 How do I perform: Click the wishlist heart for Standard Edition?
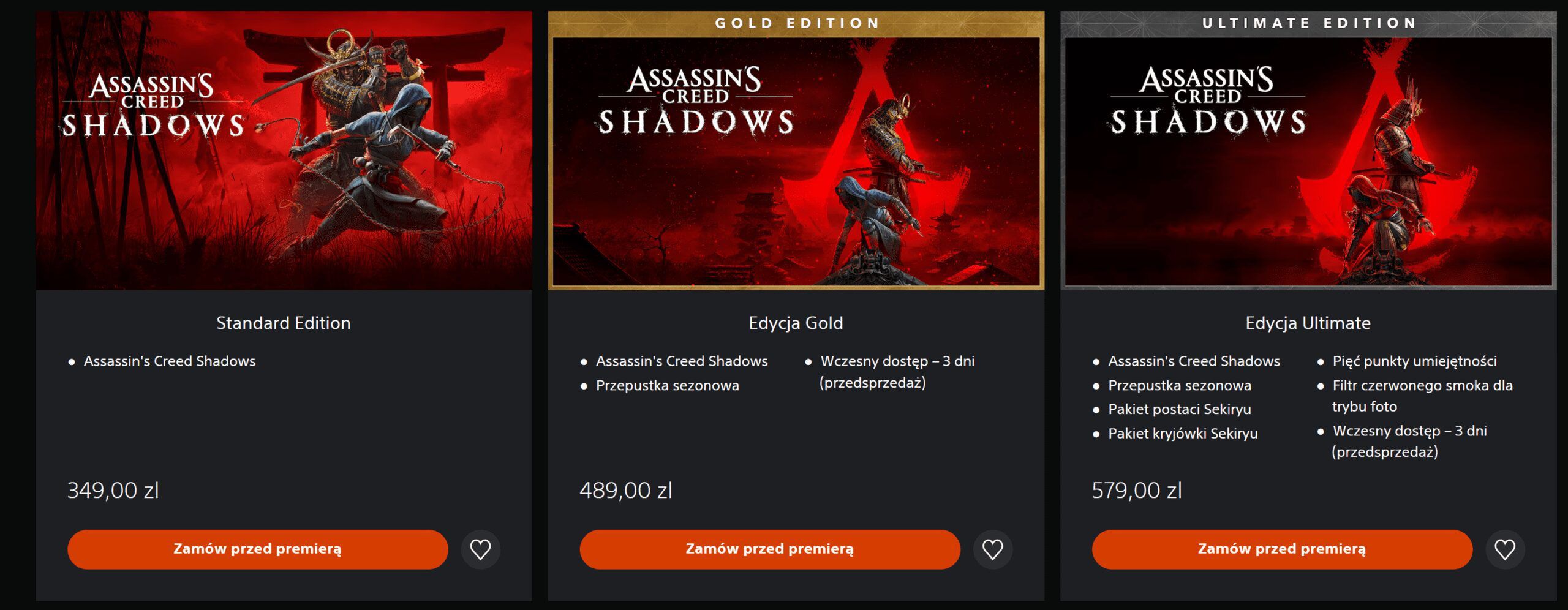click(x=480, y=549)
